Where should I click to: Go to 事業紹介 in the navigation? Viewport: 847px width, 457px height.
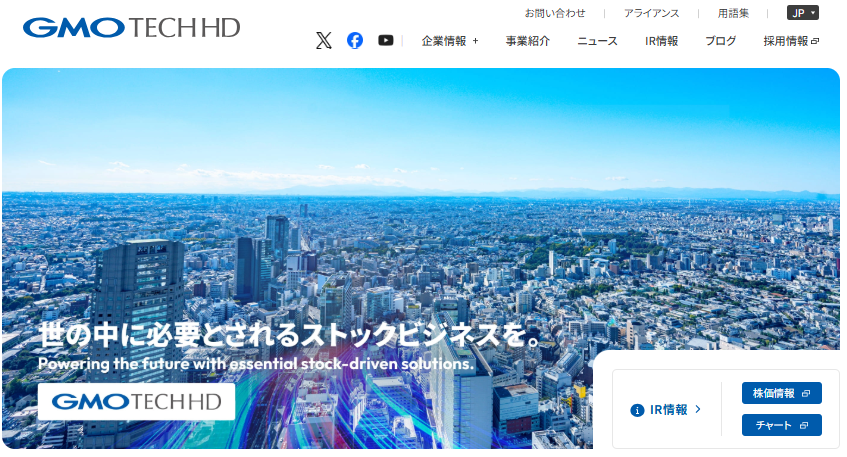click(x=527, y=41)
